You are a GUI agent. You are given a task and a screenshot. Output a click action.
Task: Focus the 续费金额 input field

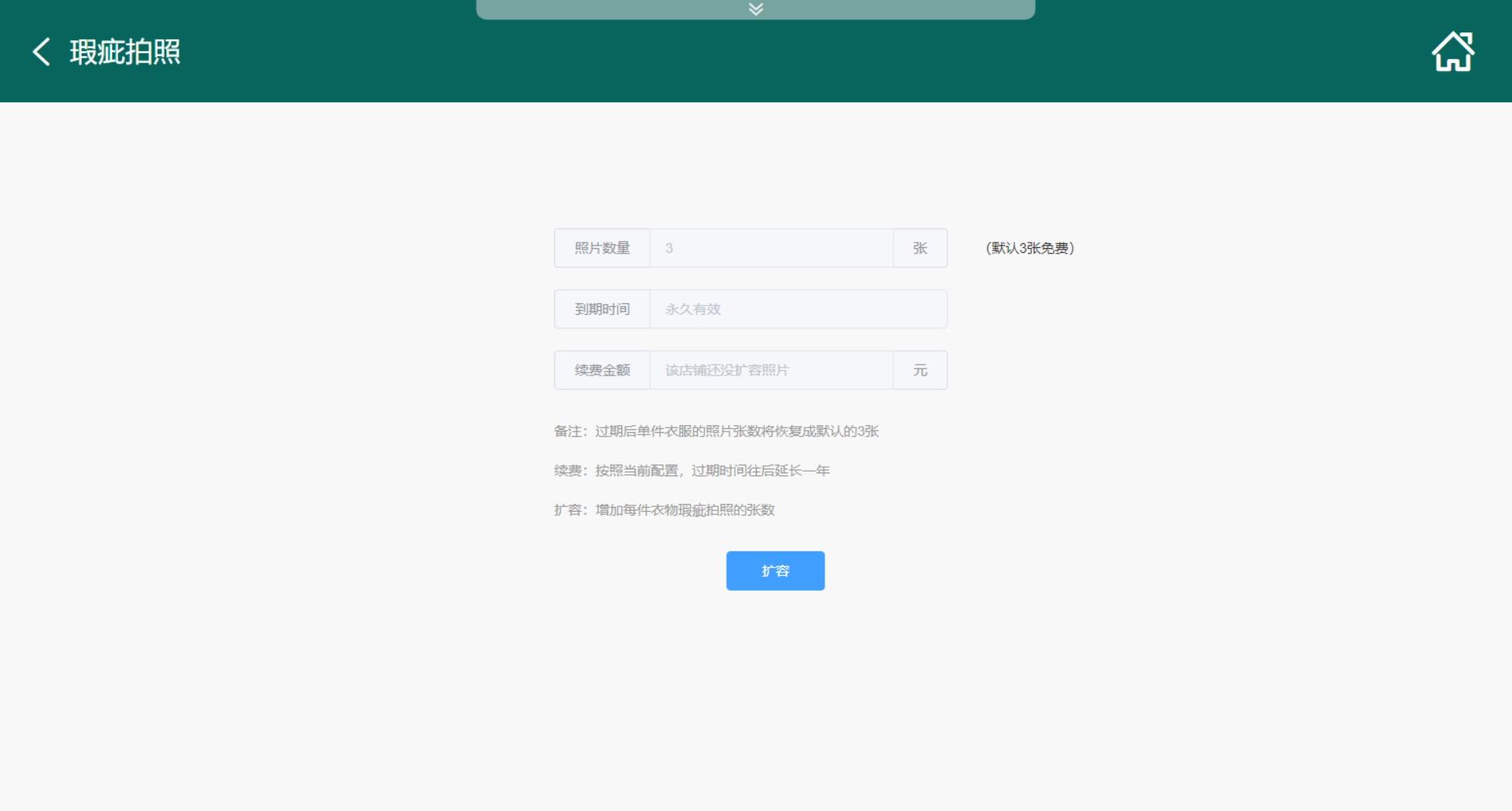click(770, 370)
